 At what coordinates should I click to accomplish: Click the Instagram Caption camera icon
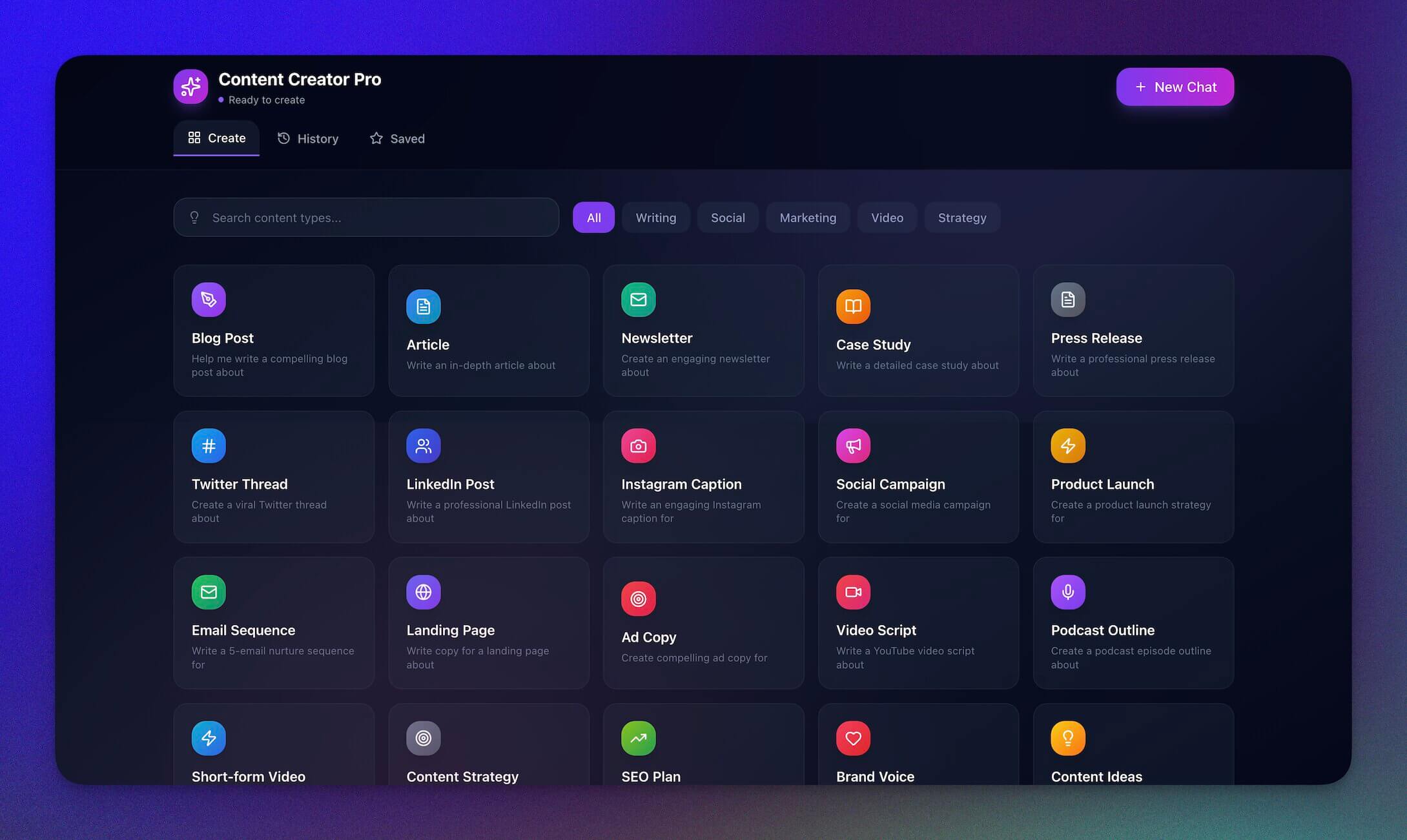(x=638, y=446)
